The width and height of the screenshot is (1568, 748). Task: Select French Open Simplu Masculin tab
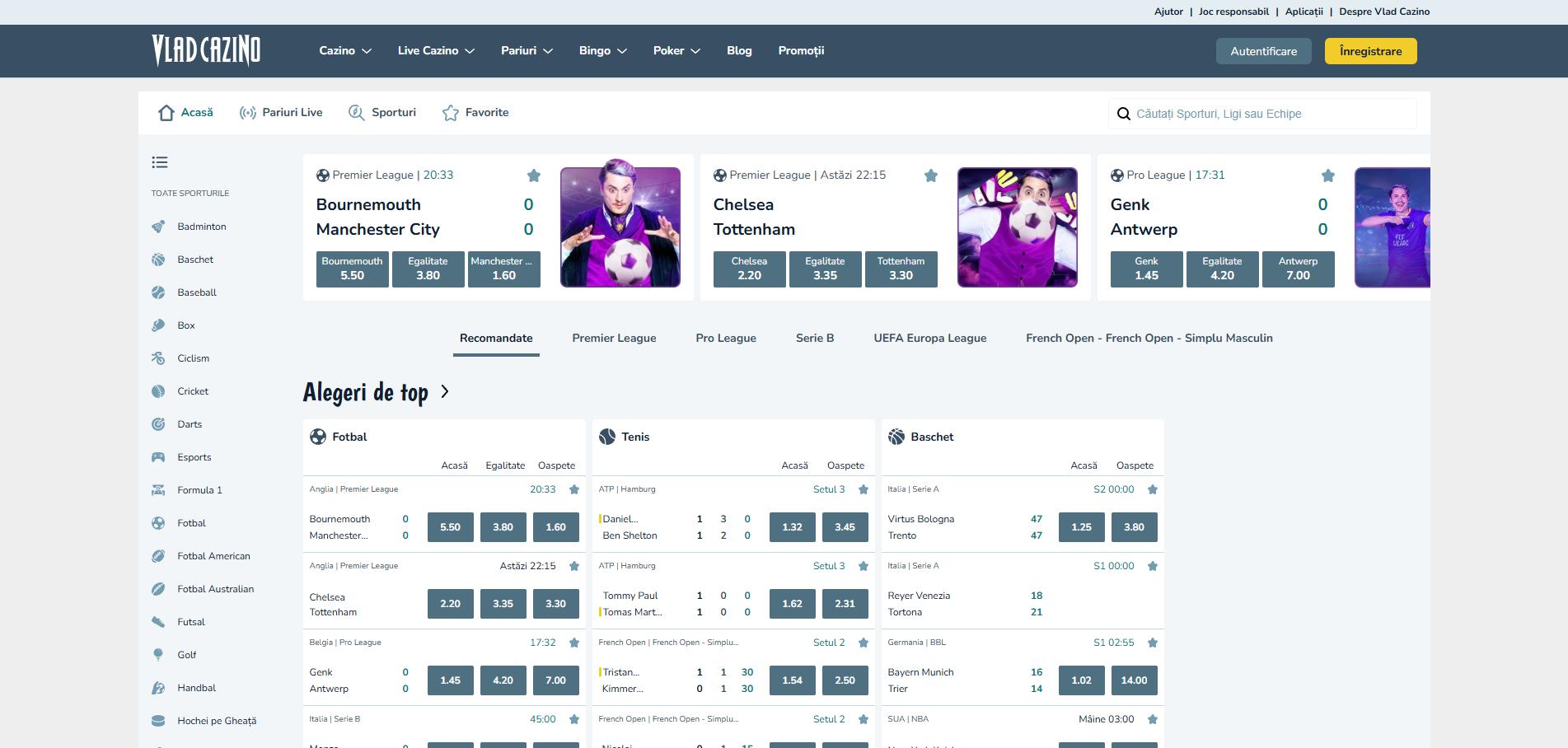(1149, 339)
